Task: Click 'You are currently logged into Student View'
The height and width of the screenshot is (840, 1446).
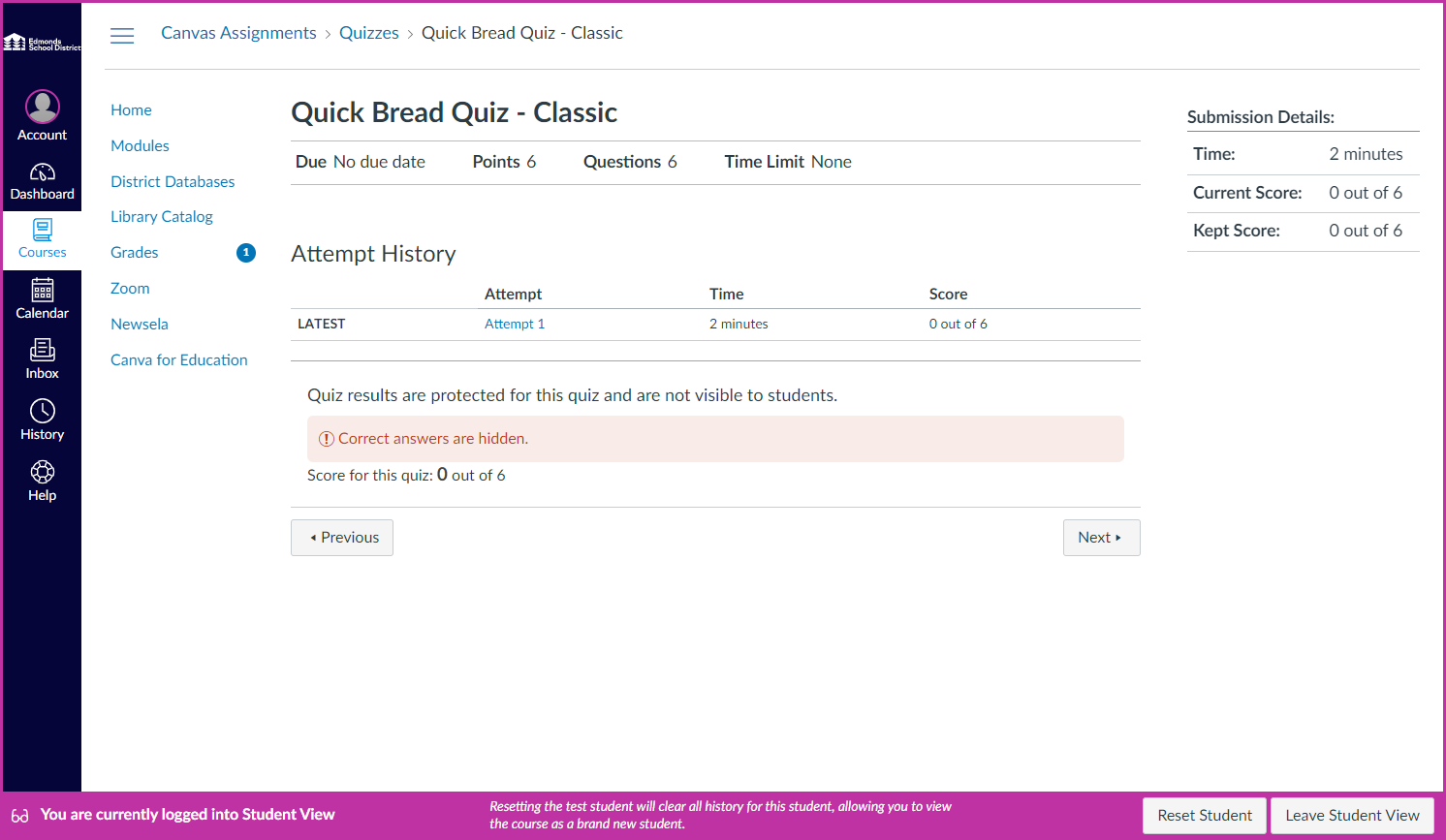Action: pos(188,815)
